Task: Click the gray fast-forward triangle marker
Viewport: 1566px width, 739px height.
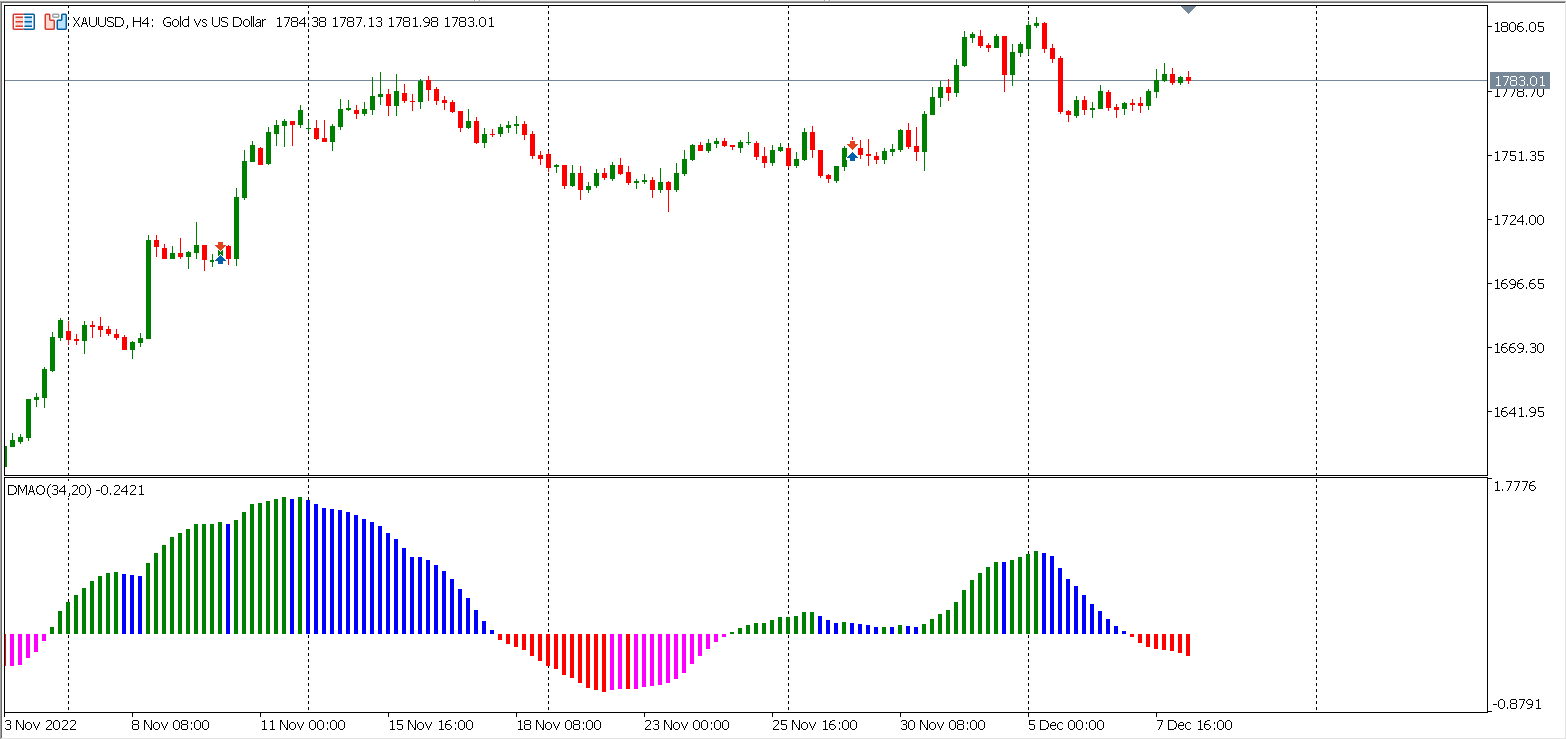Action: (1188, 8)
